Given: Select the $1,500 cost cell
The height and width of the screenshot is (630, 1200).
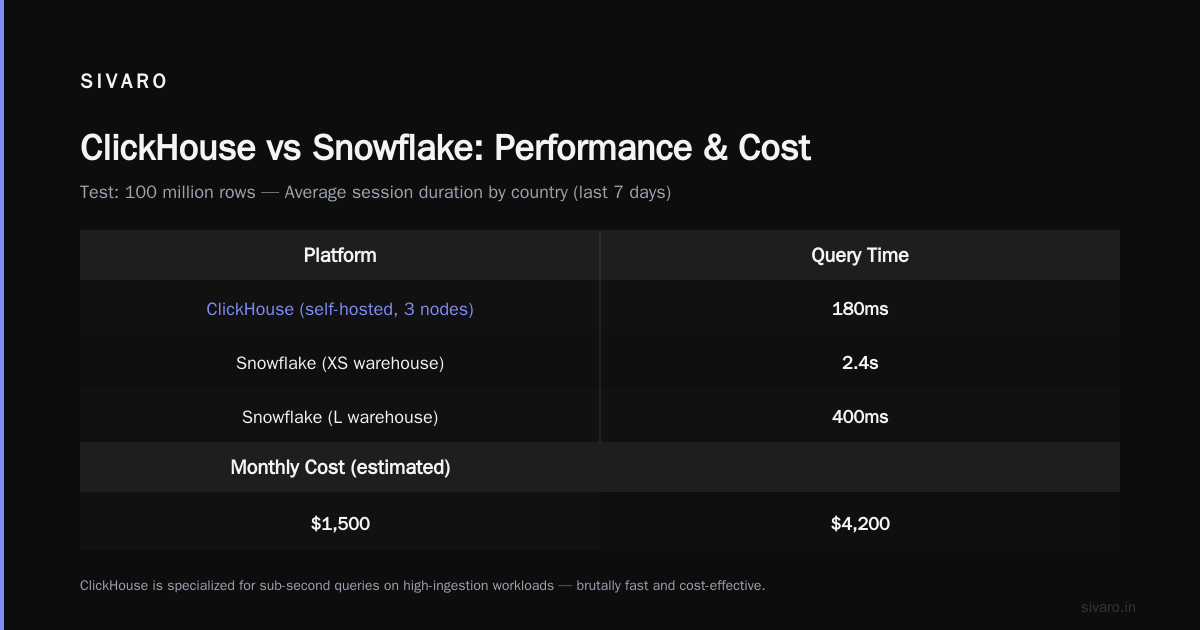Looking at the screenshot, I should click(x=340, y=523).
